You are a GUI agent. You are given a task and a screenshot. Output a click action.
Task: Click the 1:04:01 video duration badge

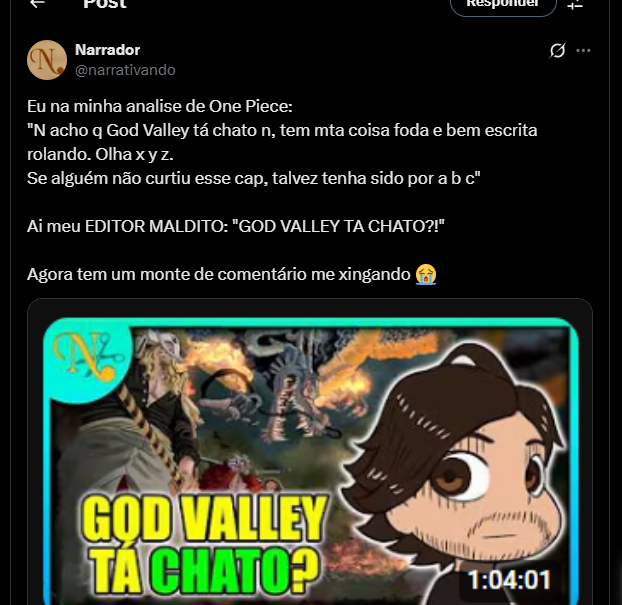[x=509, y=580]
